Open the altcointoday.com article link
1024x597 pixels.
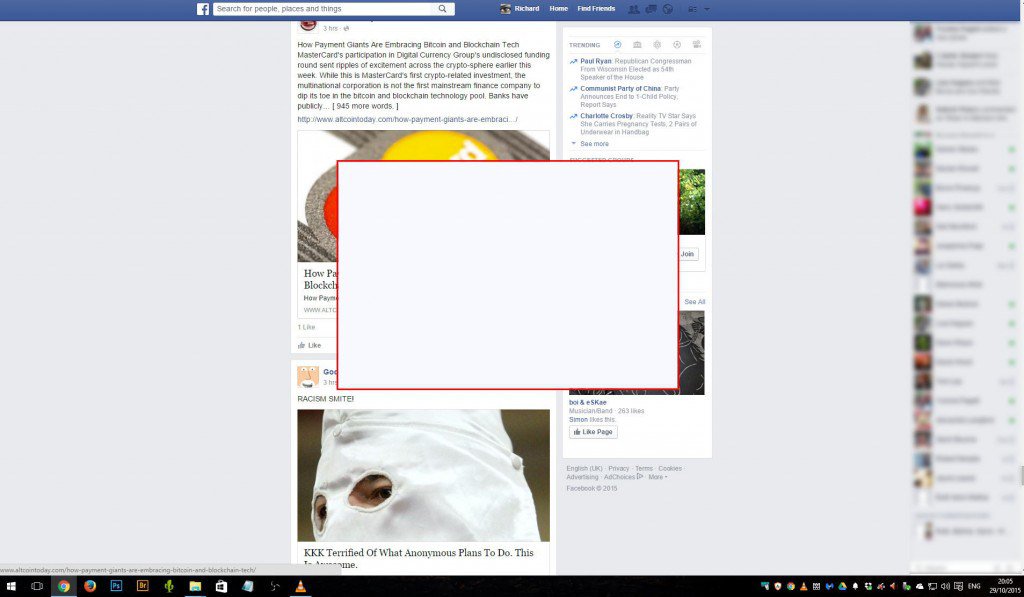point(408,120)
